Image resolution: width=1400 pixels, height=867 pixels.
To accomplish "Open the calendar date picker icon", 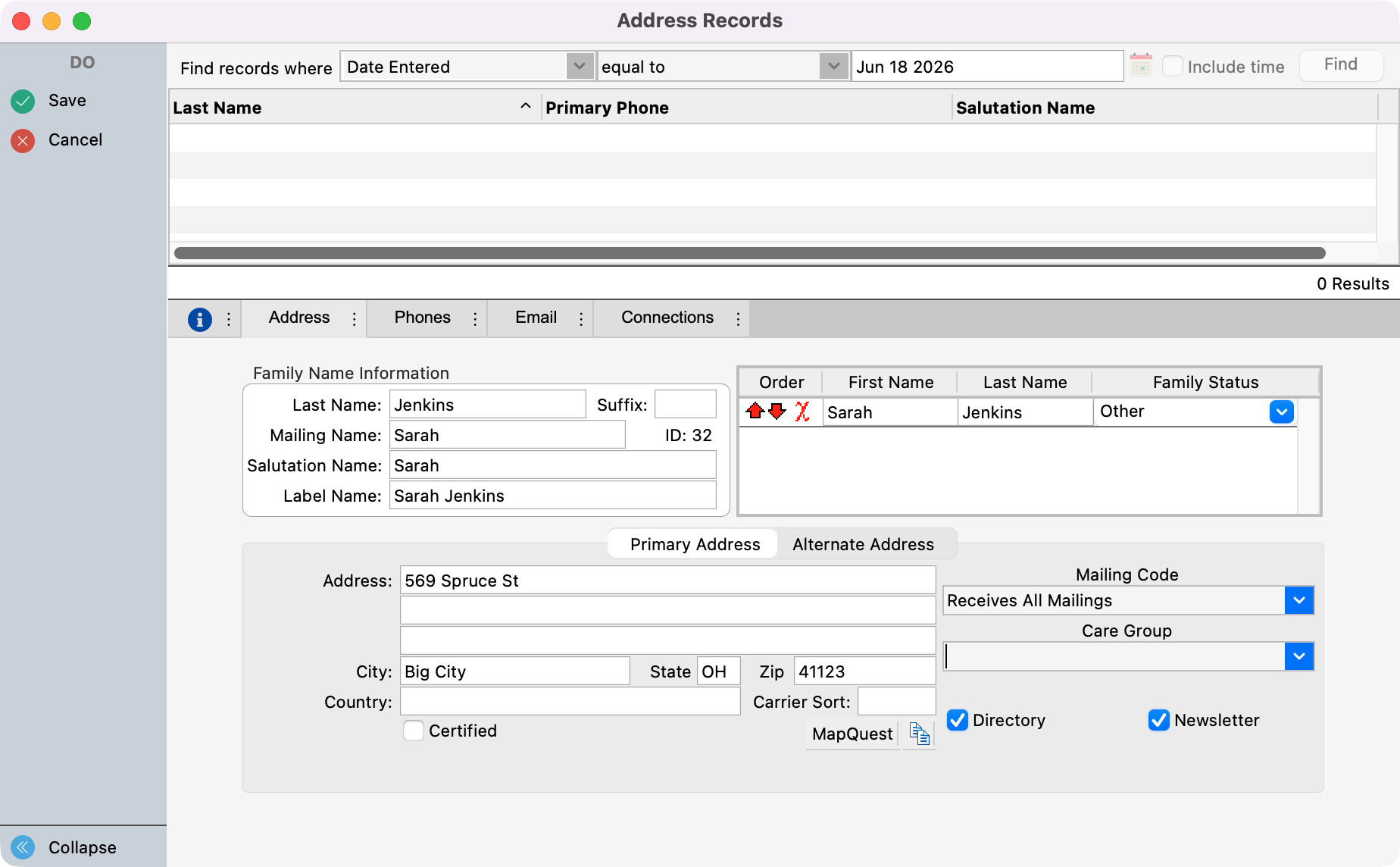I will pyautogui.click(x=1140, y=66).
